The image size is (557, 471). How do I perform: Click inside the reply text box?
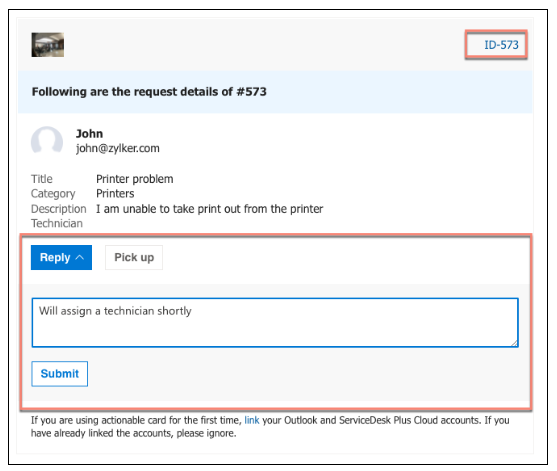pos(275,323)
